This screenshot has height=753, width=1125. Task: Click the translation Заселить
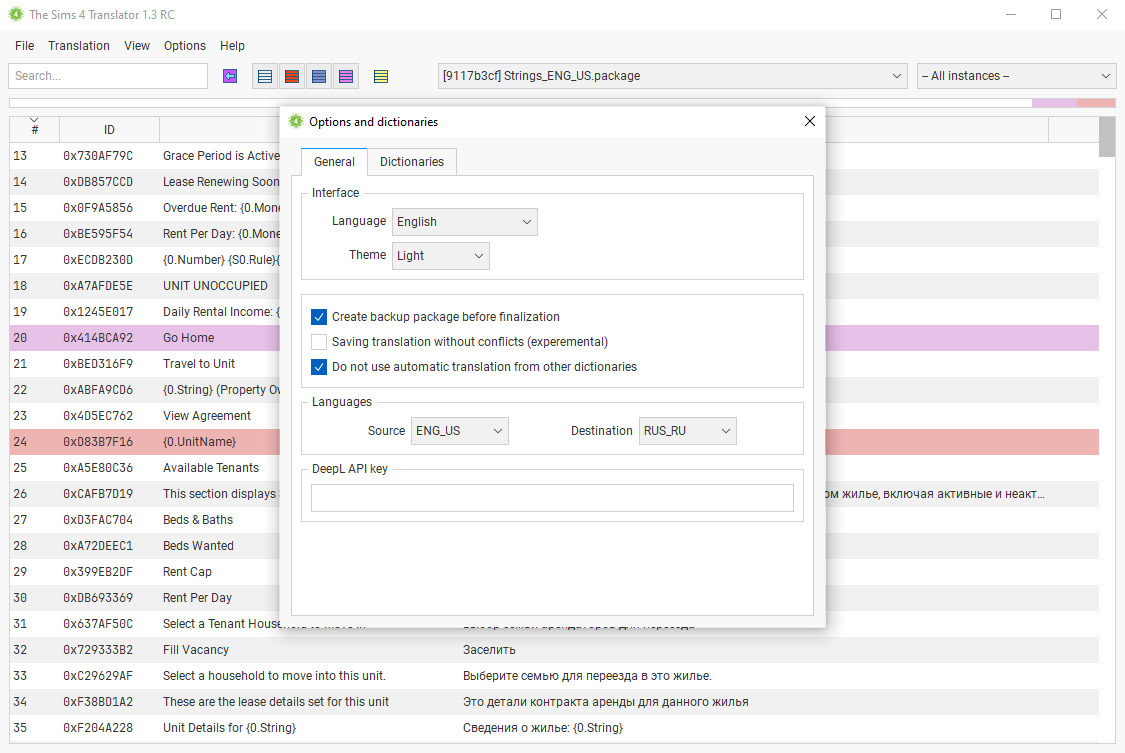pyautogui.click(x=489, y=650)
